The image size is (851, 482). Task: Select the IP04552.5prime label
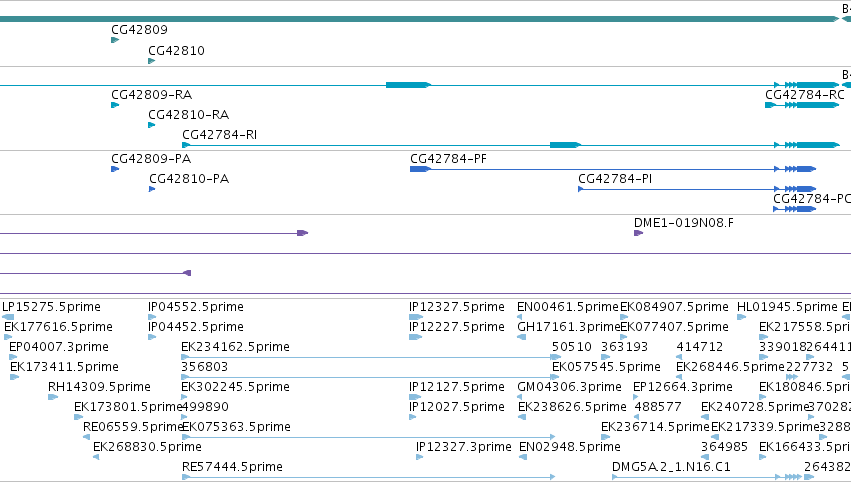196,307
